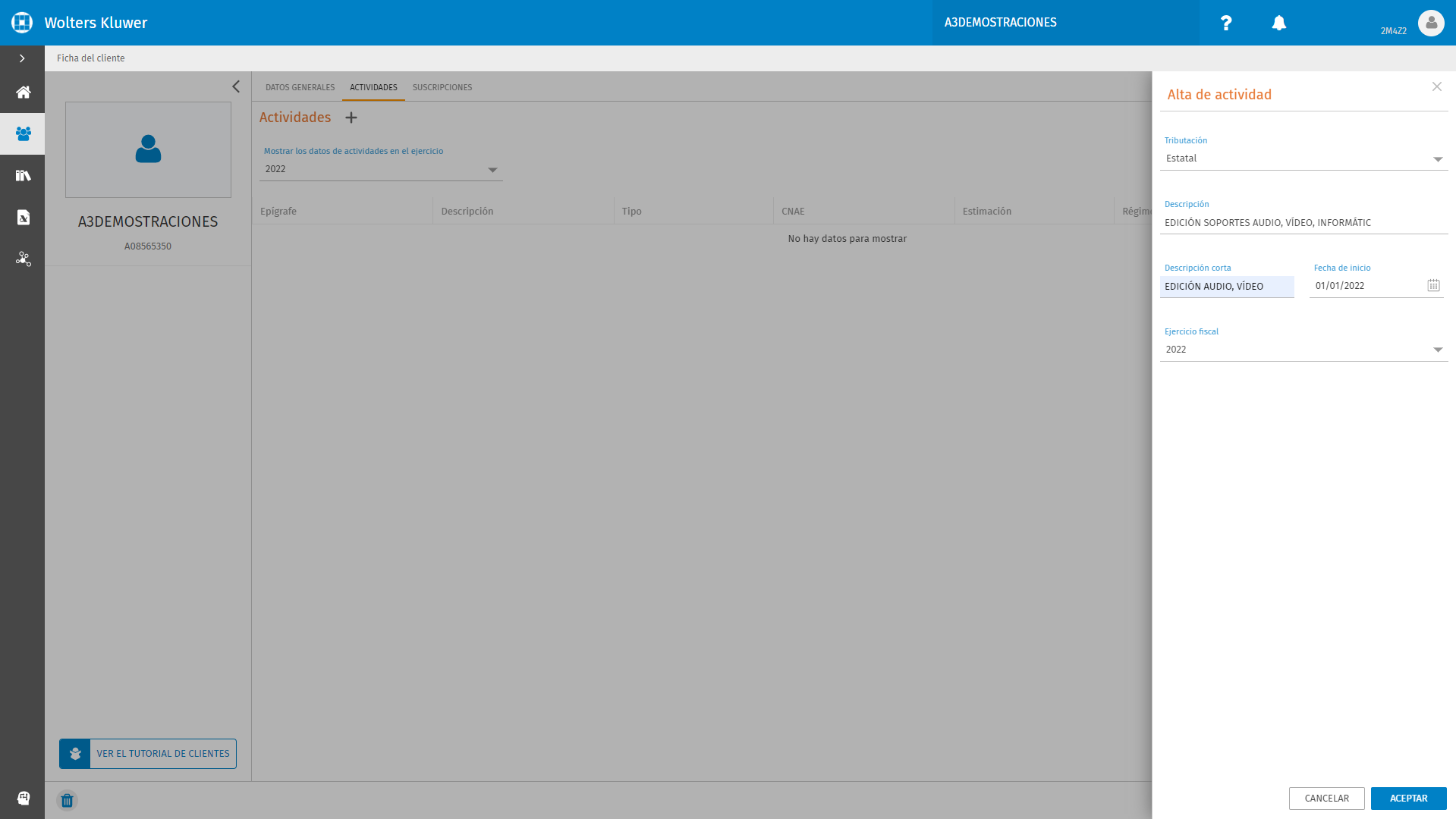This screenshot has width=1456, height=819.
Task: Click the Aceptar button
Action: [1408, 799]
